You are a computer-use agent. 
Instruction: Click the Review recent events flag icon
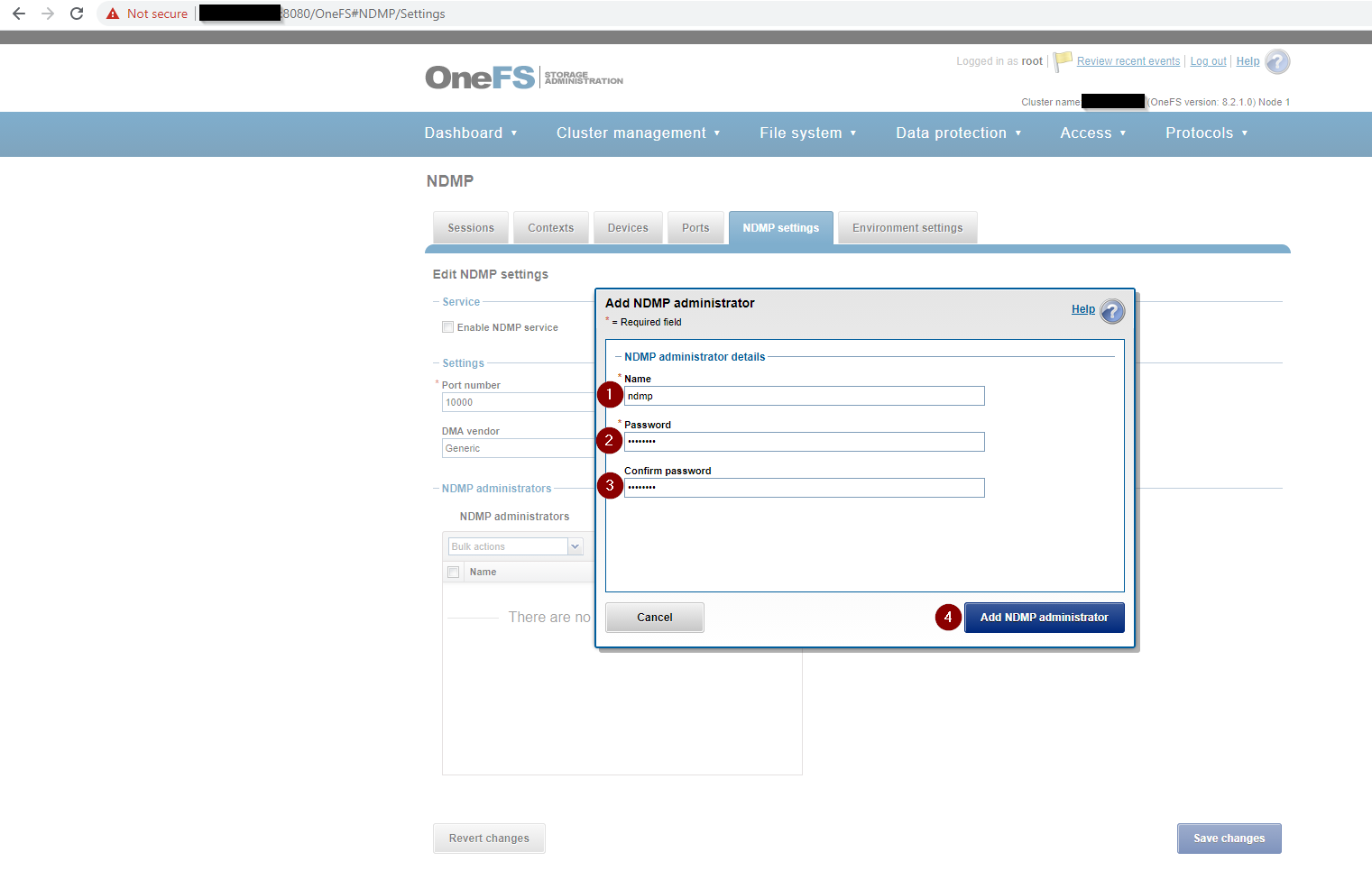(x=1062, y=60)
